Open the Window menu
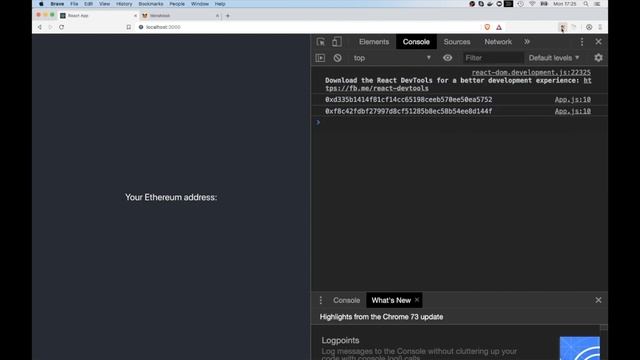Viewport: 640px width, 360px height. click(200, 4)
